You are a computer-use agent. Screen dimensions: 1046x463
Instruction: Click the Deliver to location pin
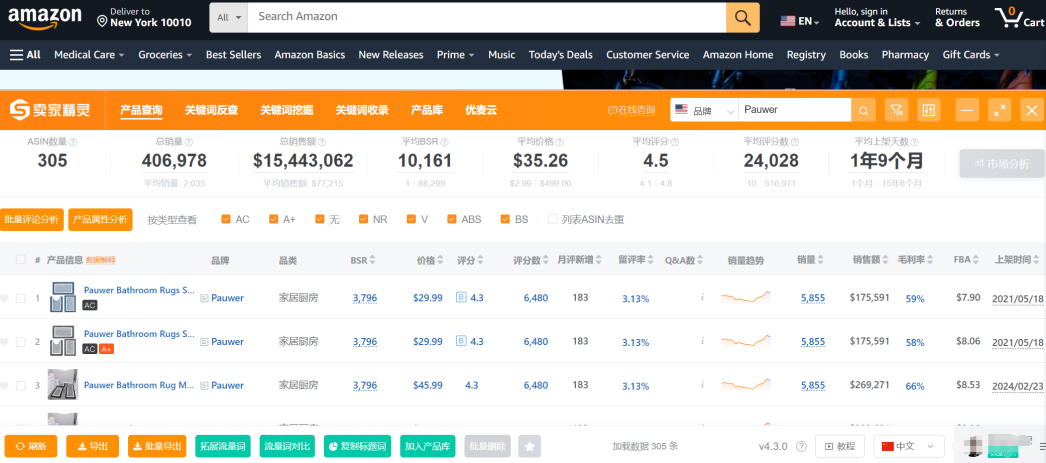tap(102, 21)
